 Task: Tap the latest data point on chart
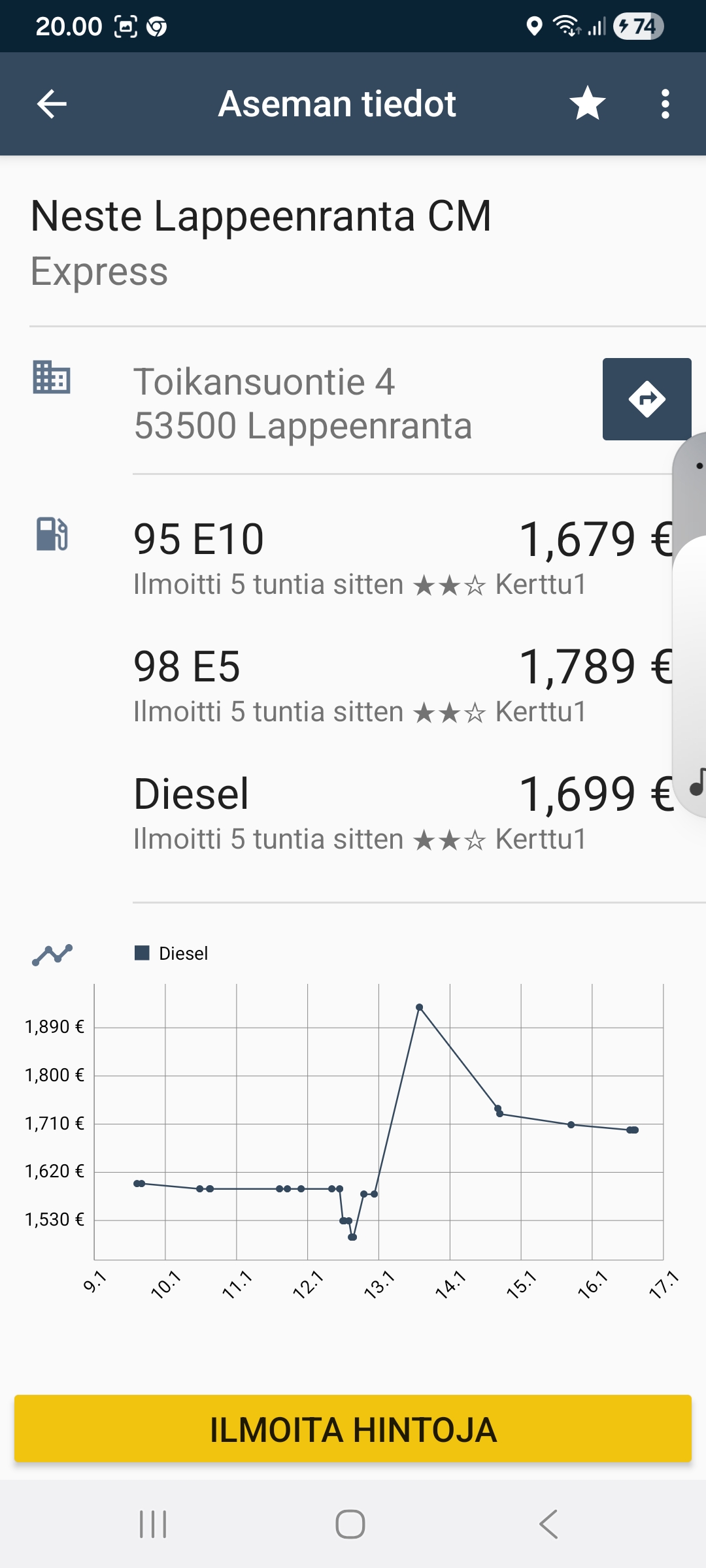click(633, 1130)
